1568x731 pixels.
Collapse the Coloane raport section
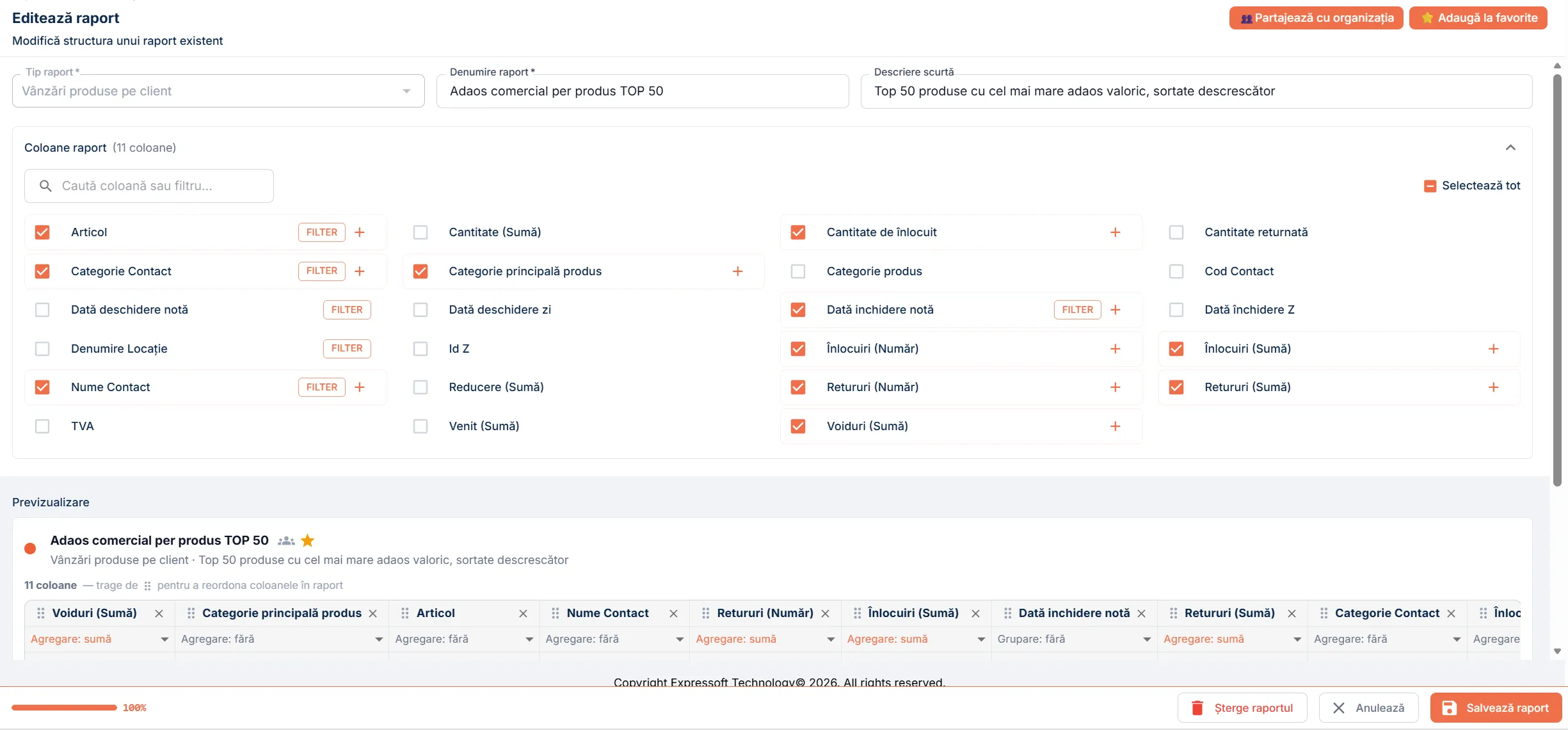pyautogui.click(x=1510, y=148)
